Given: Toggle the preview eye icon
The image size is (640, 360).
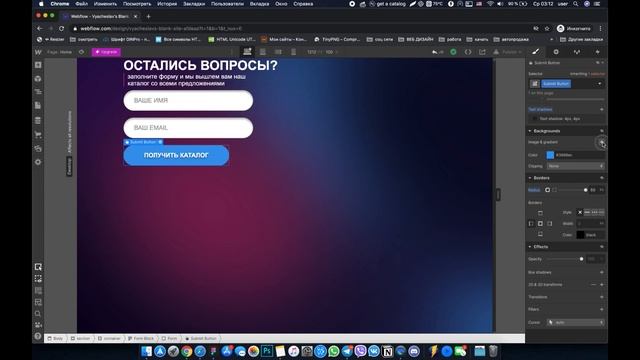Looking at the screenshot, I should (x=82, y=52).
